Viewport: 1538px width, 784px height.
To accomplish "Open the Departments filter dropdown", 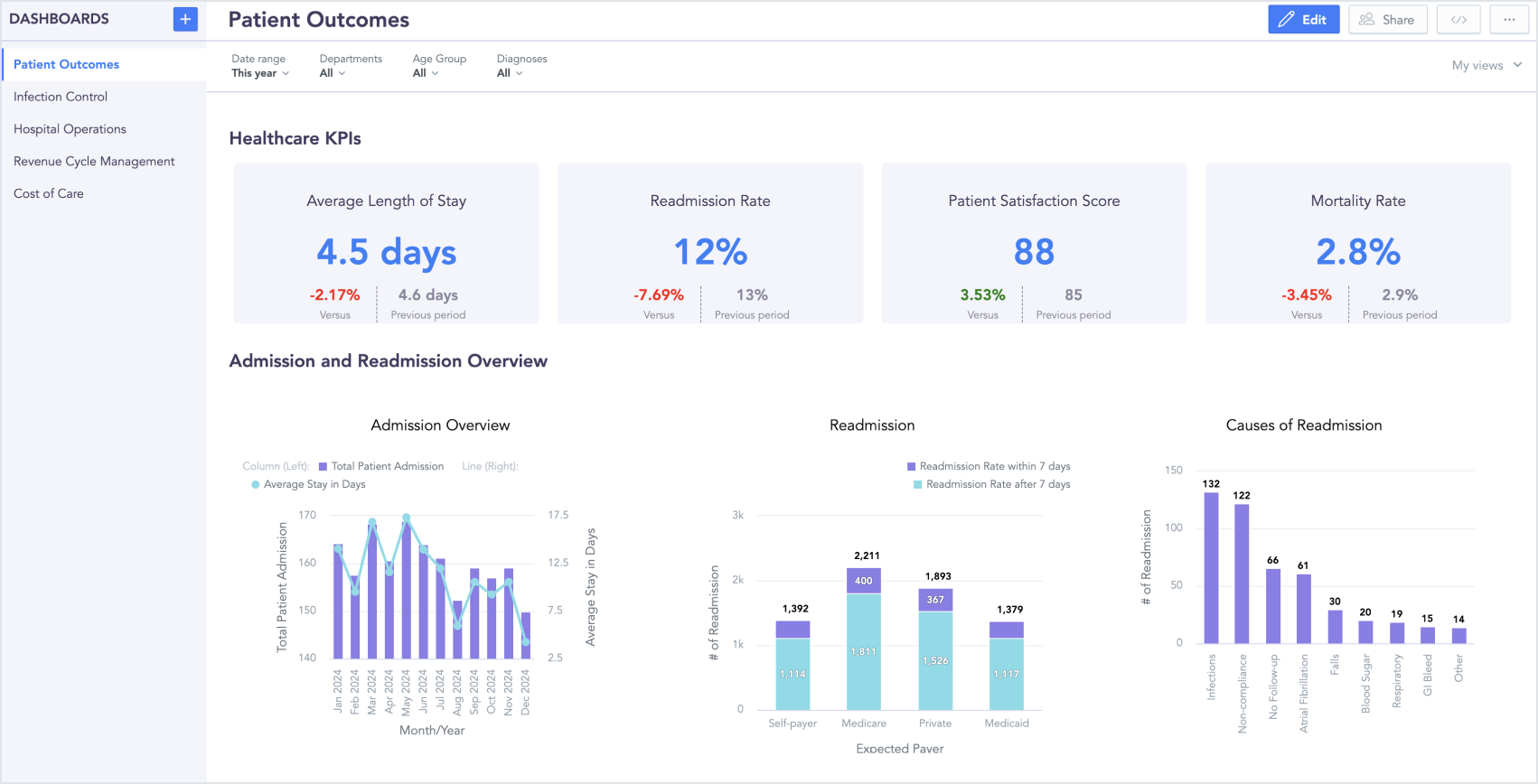I will (x=333, y=73).
